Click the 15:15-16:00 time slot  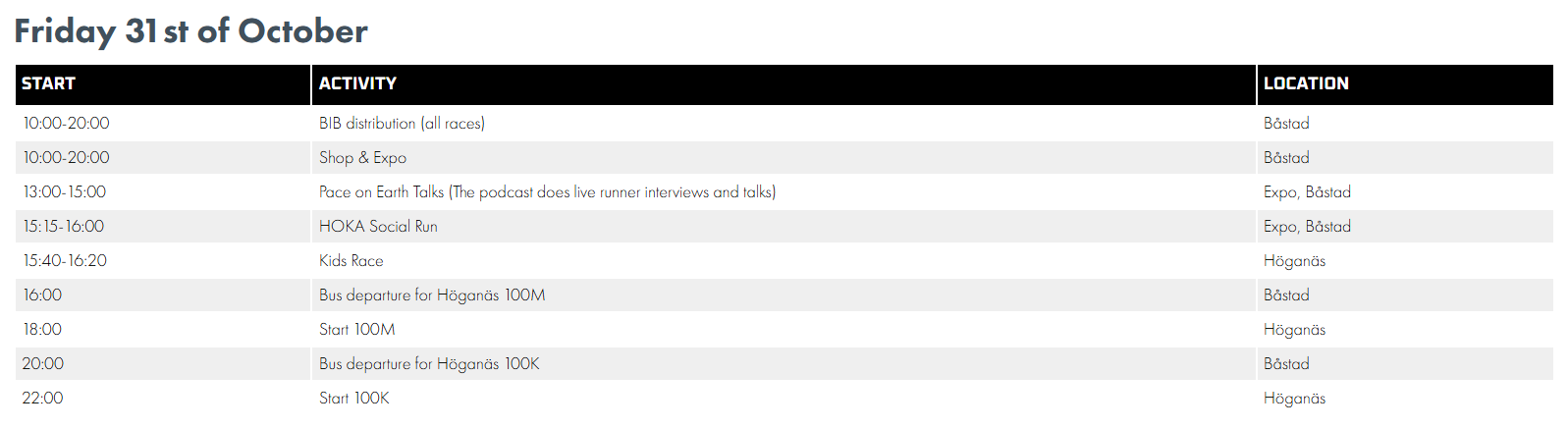point(64,227)
